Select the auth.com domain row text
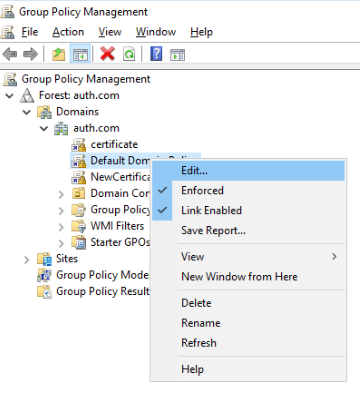 pos(96,128)
